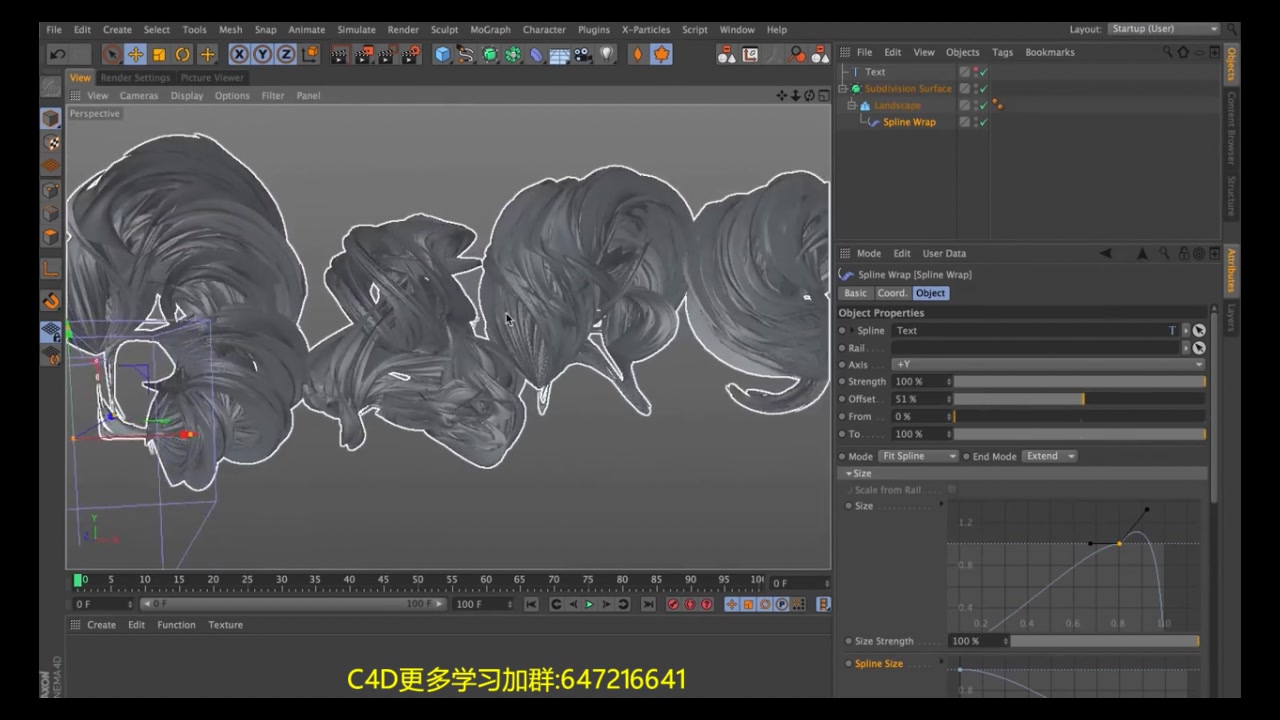Select the Move tool in the toolbar
This screenshot has width=1280, height=720.
(x=135, y=55)
